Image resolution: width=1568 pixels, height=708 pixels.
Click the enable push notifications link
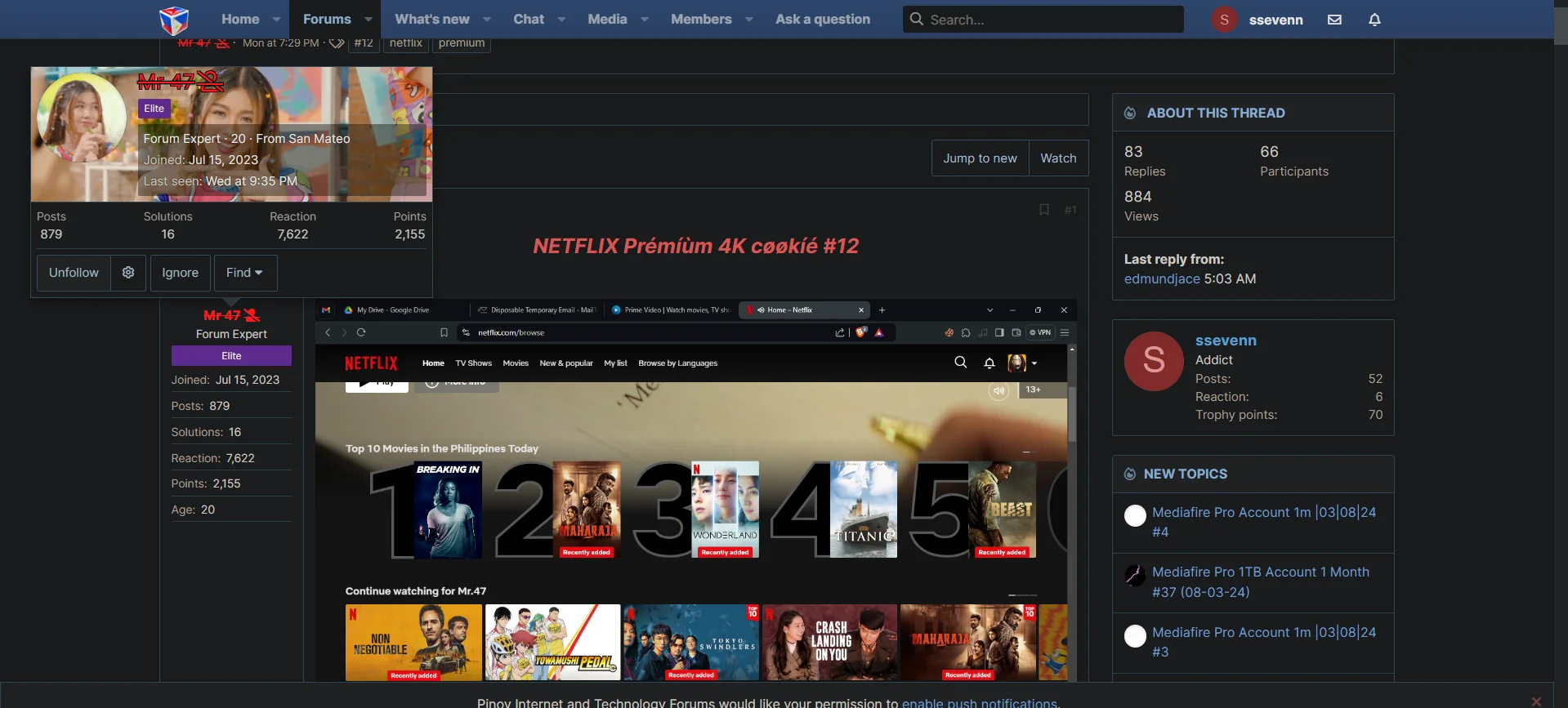click(980, 702)
